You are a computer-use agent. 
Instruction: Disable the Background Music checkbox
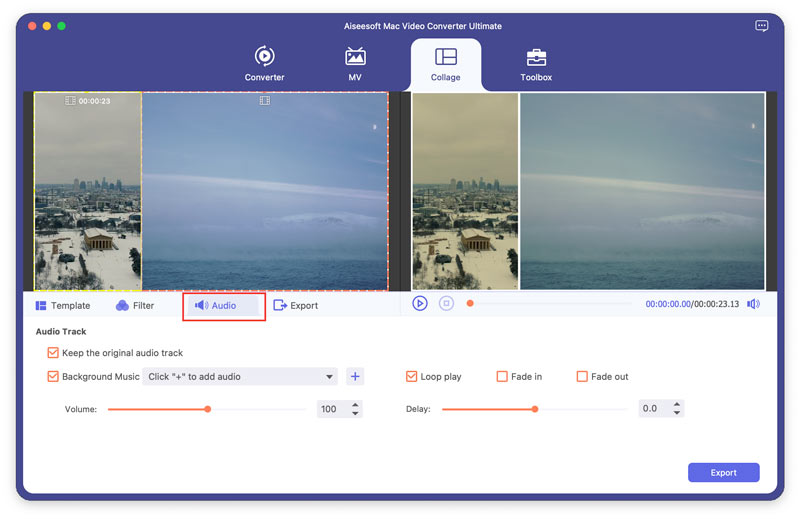coord(53,377)
